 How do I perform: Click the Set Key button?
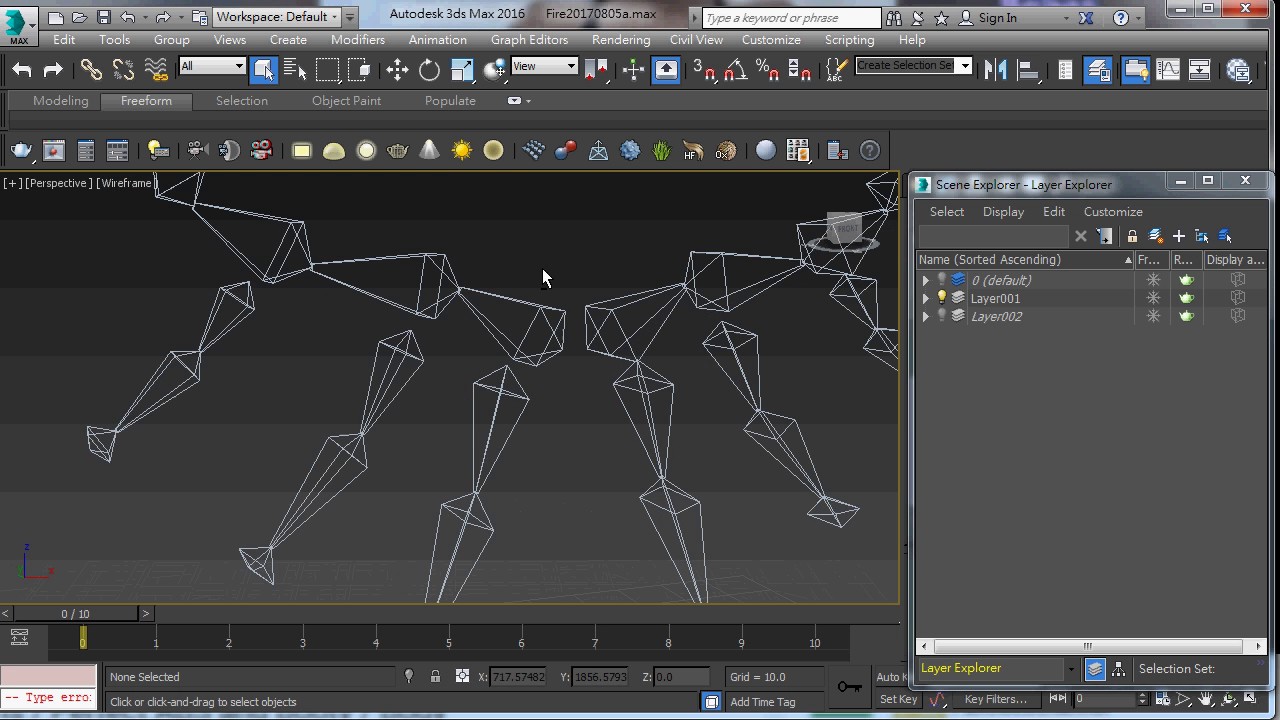point(898,699)
